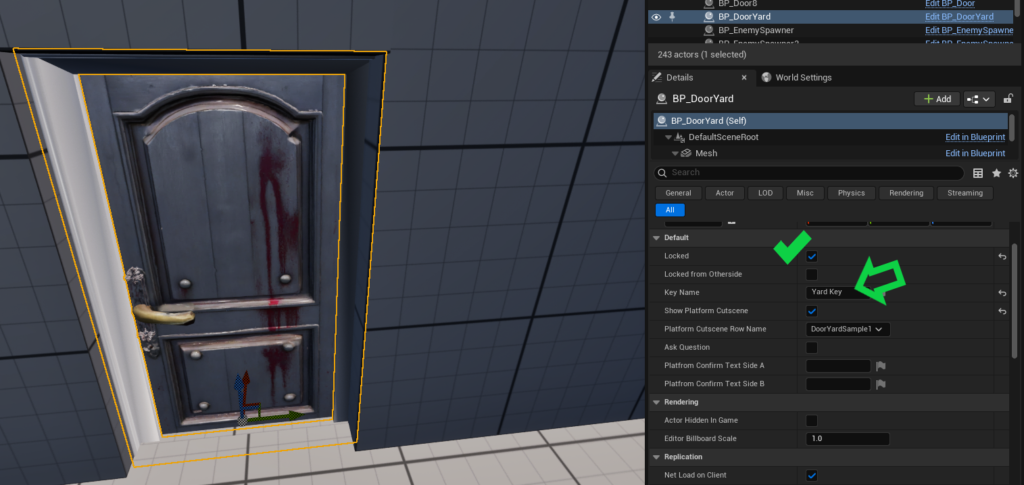
Task: Click the lock icon in Details header
Action: tap(1009, 99)
